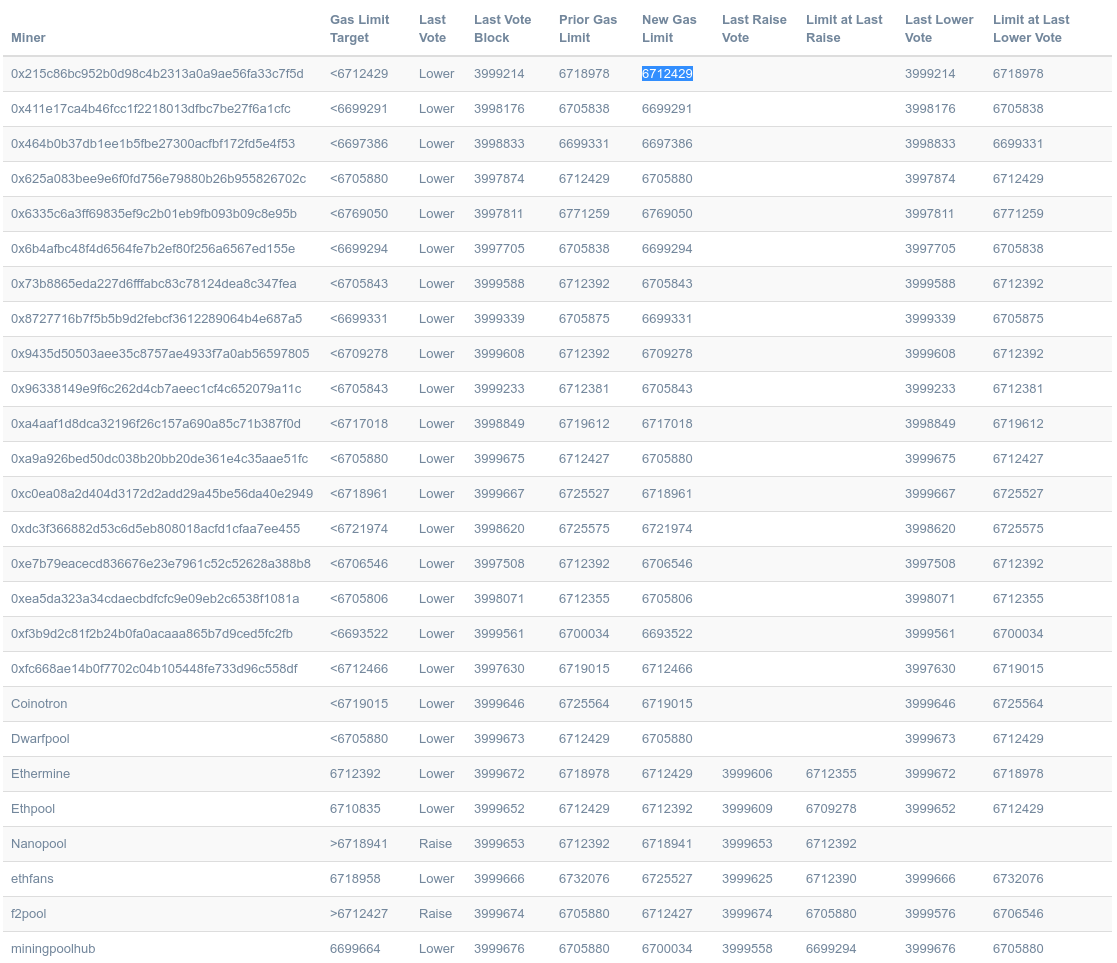Click last vote block 3998176

point(499,108)
